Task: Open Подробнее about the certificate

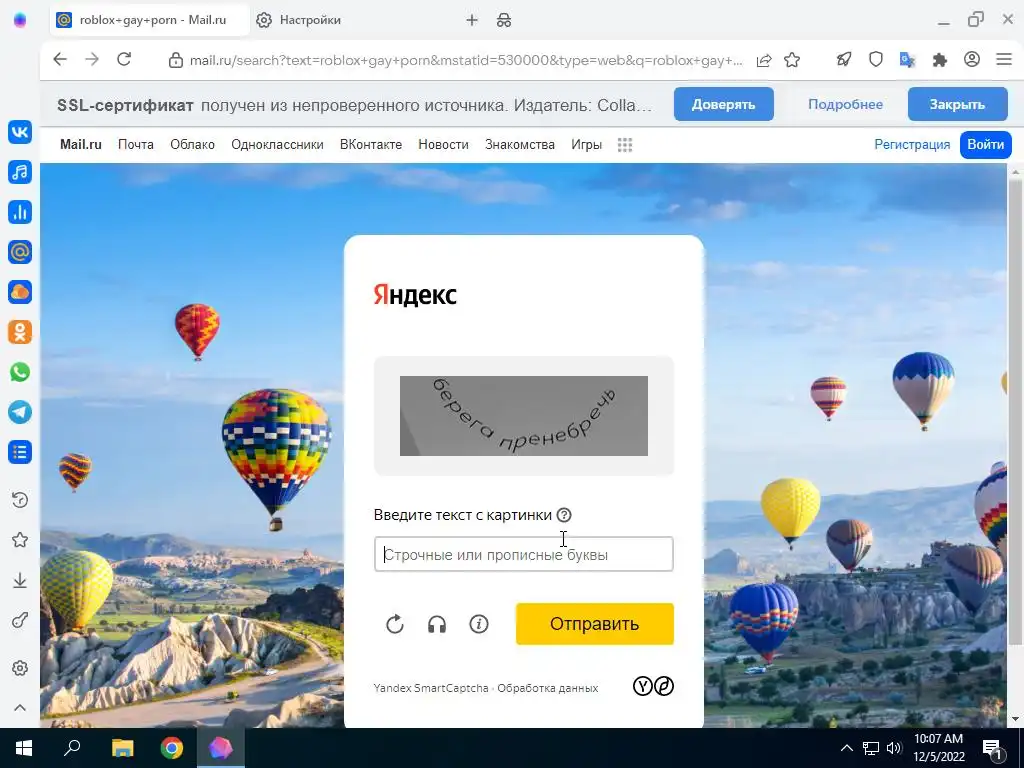Action: [x=845, y=104]
